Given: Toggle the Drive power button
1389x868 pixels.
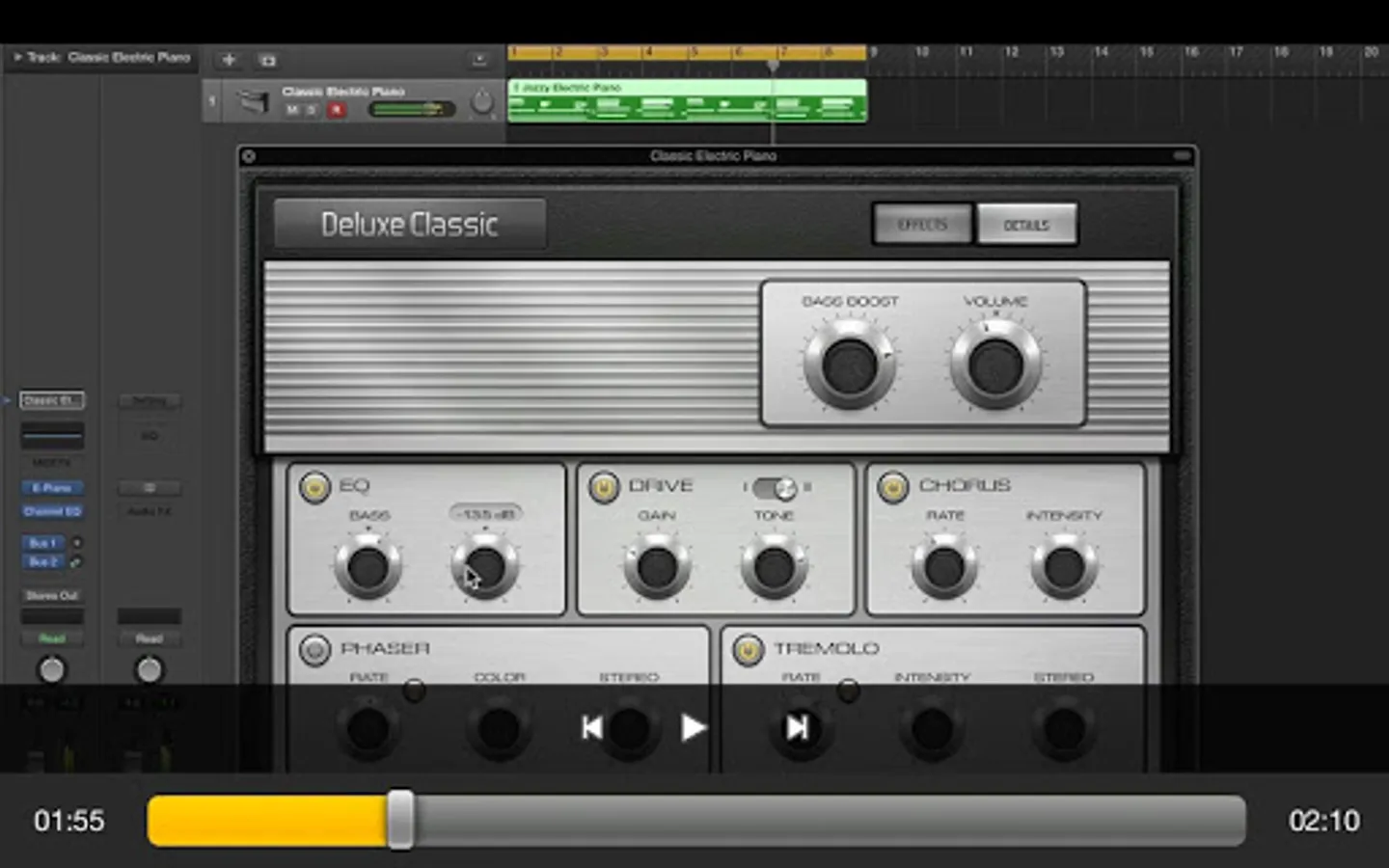Looking at the screenshot, I should [x=604, y=487].
